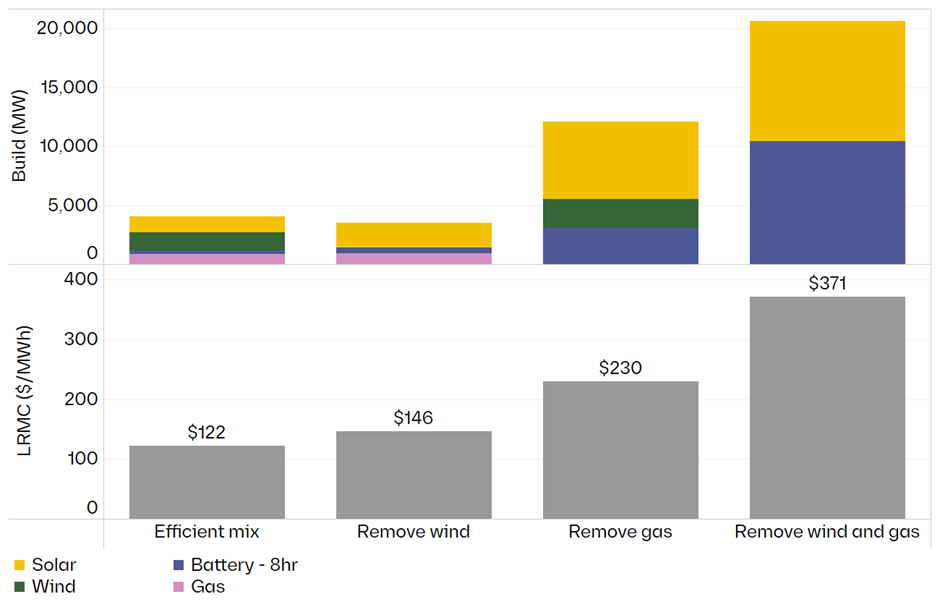The image size is (940, 615).
Task: Click the gray LRMC bar labeled $230
Action: [620, 450]
